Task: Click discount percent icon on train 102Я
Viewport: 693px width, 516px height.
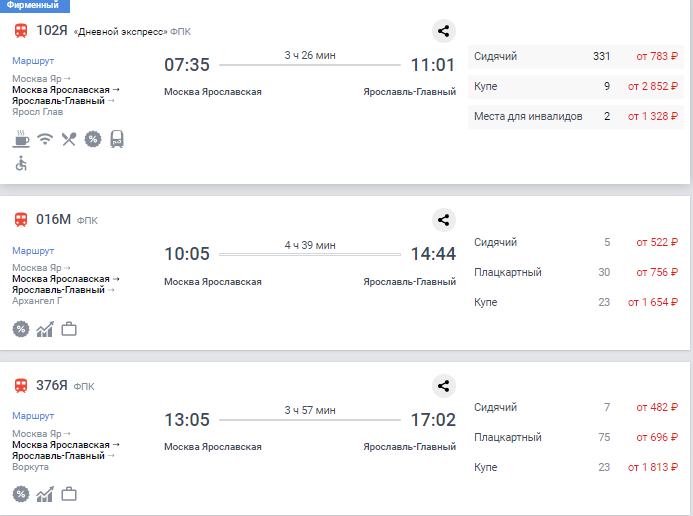Action: tap(92, 139)
